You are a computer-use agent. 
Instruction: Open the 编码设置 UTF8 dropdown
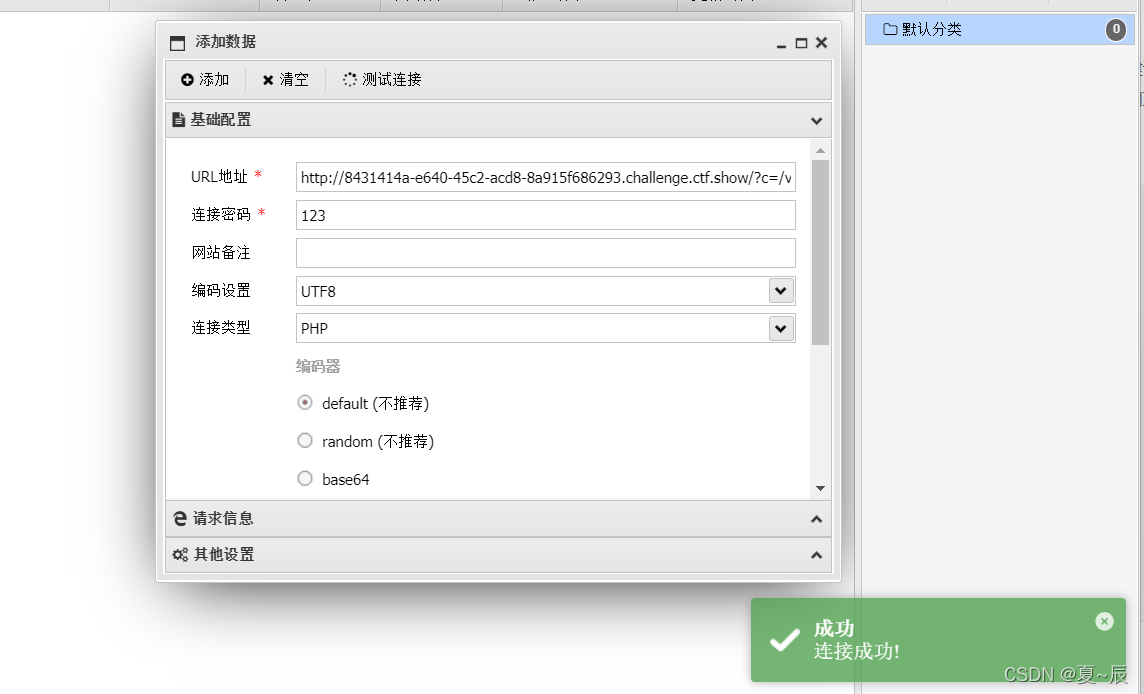[x=781, y=290]
